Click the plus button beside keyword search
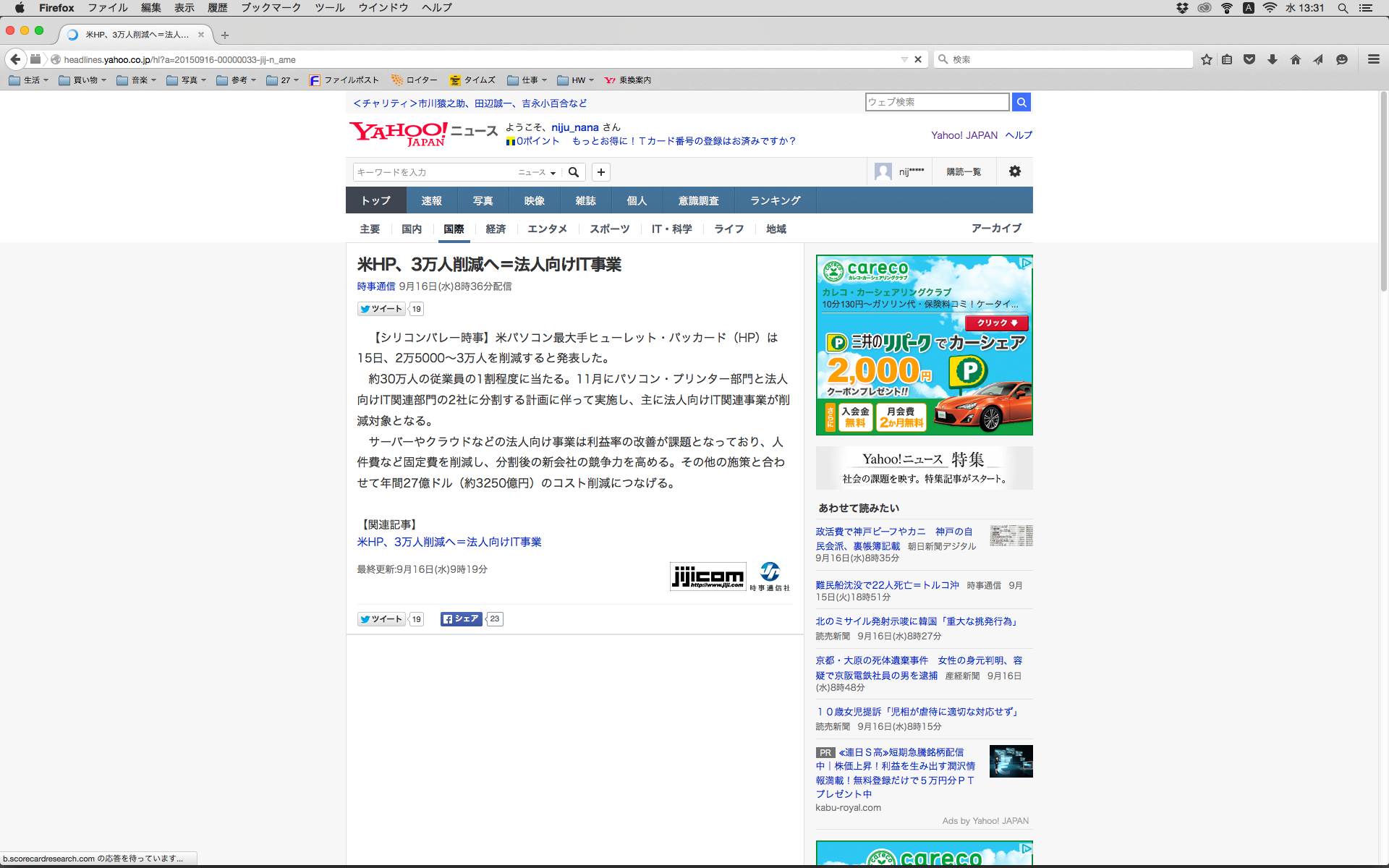1389x868 pixels. tap(600, 172)
